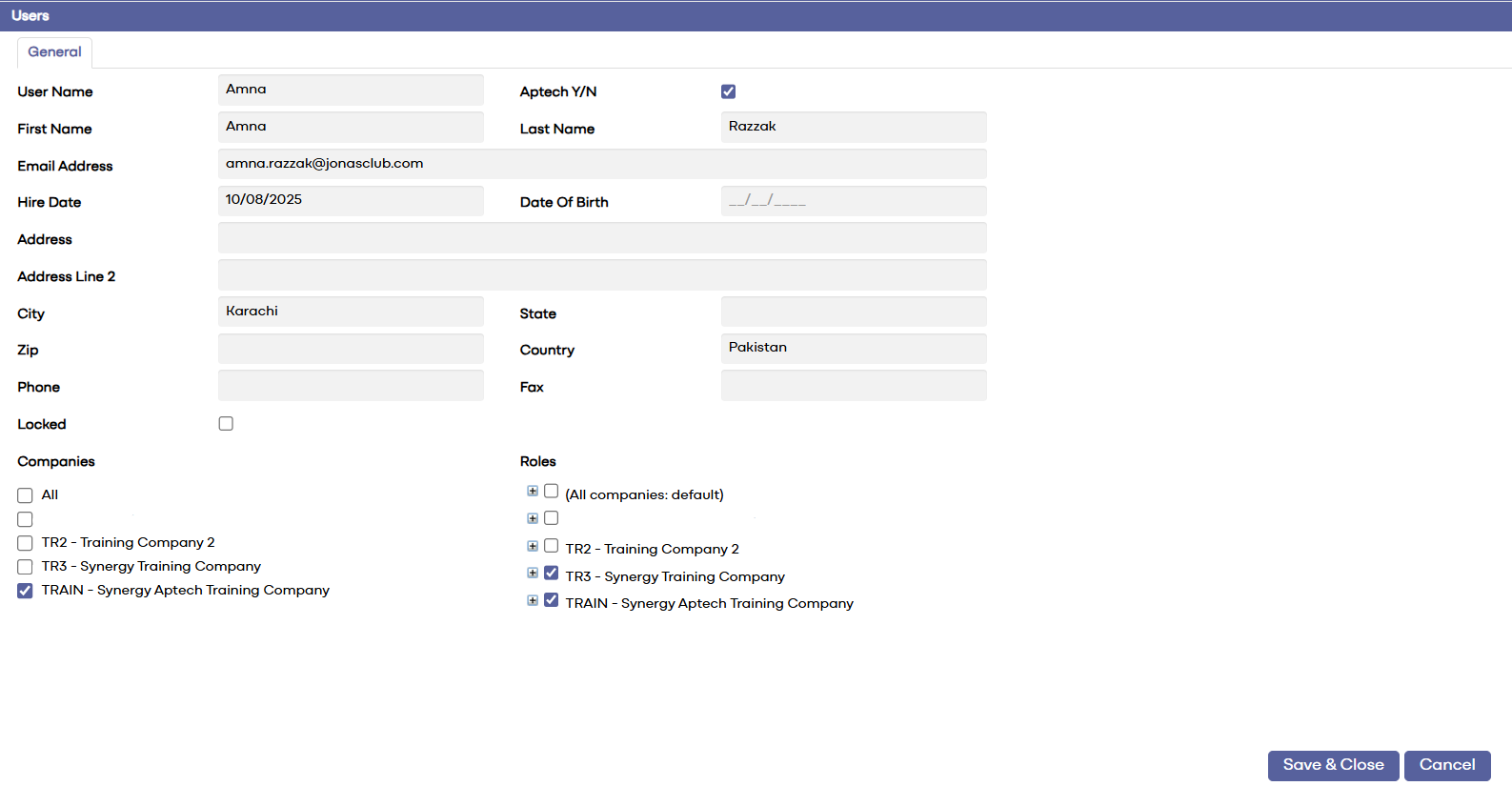Uncheck the Aptech Y/N checkbox
Viewport: 1512px width, 786px height.
[x=728, y=91]
